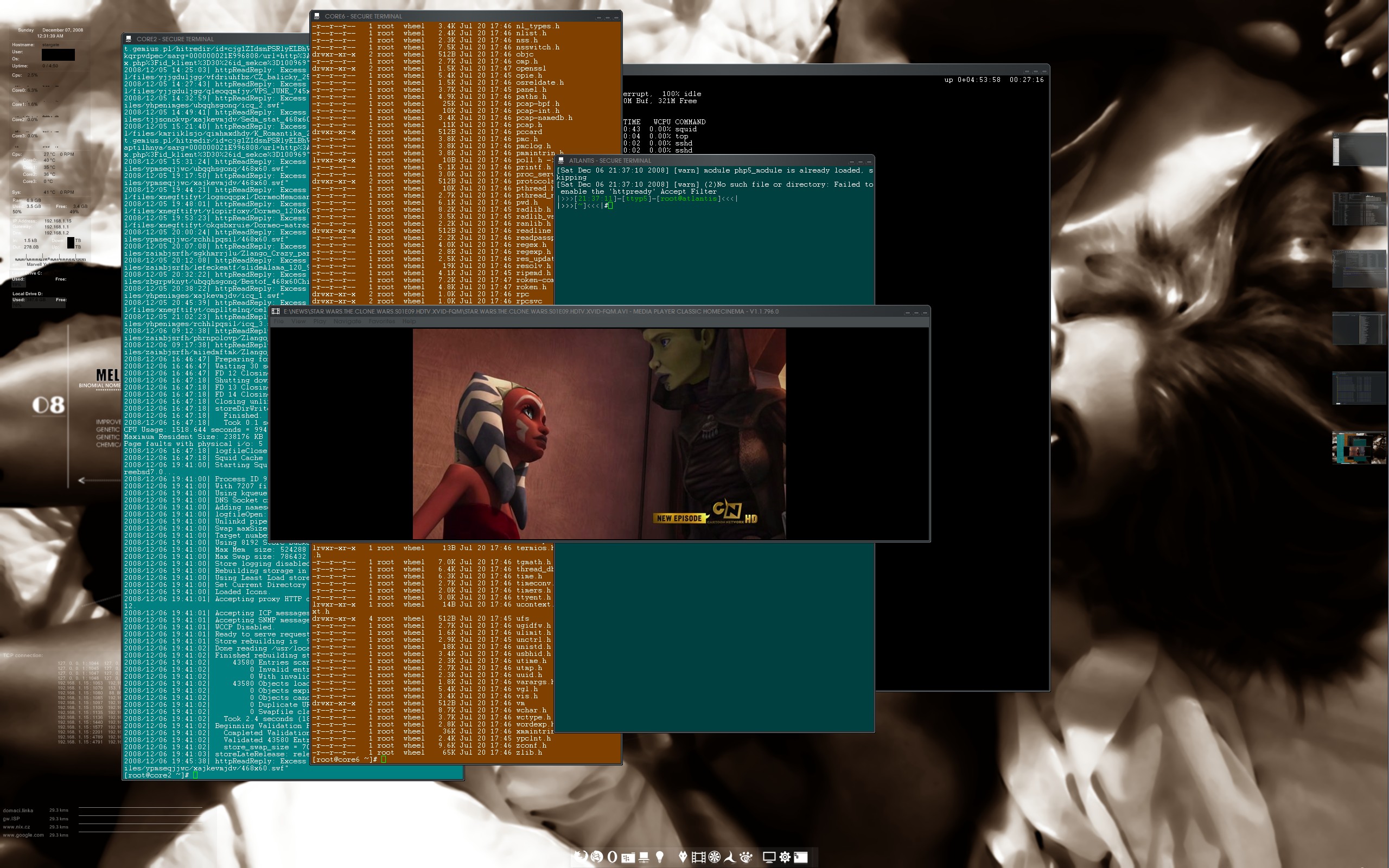1389x868 pixels.
Task: Open Navigate menu in Media Player Classic
Action: coord(347,322)
